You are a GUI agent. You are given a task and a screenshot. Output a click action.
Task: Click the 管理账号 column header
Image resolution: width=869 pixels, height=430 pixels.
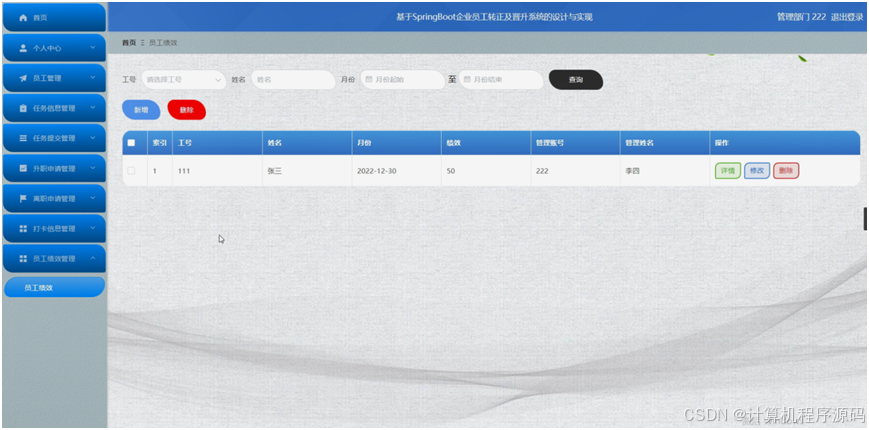[x=575, y=143]
